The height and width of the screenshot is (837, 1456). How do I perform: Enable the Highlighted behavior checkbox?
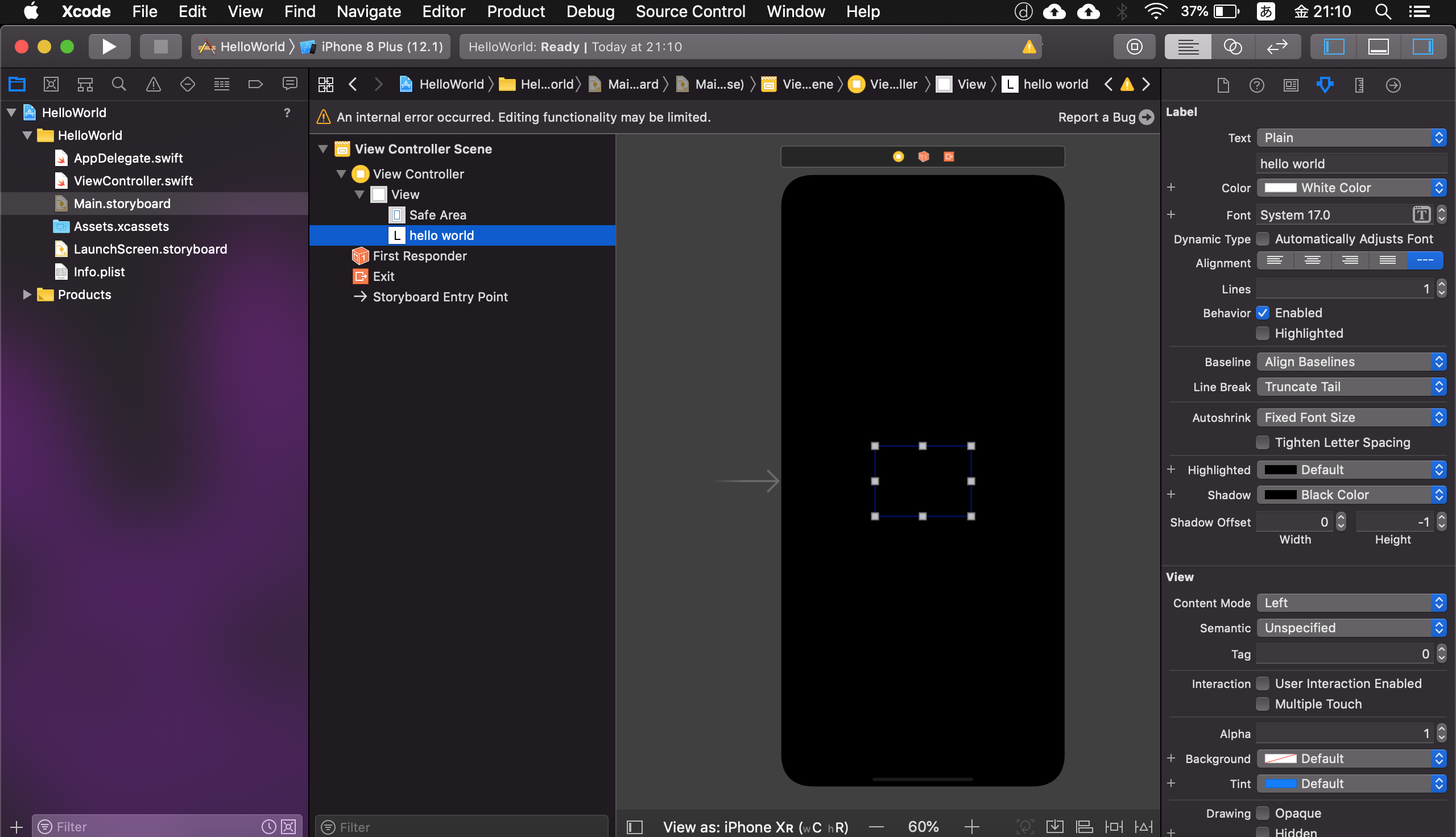[1263, 333]
